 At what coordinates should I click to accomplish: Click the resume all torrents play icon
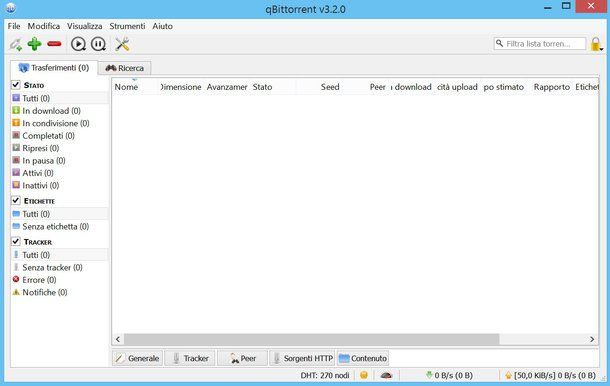coord(78,44)
